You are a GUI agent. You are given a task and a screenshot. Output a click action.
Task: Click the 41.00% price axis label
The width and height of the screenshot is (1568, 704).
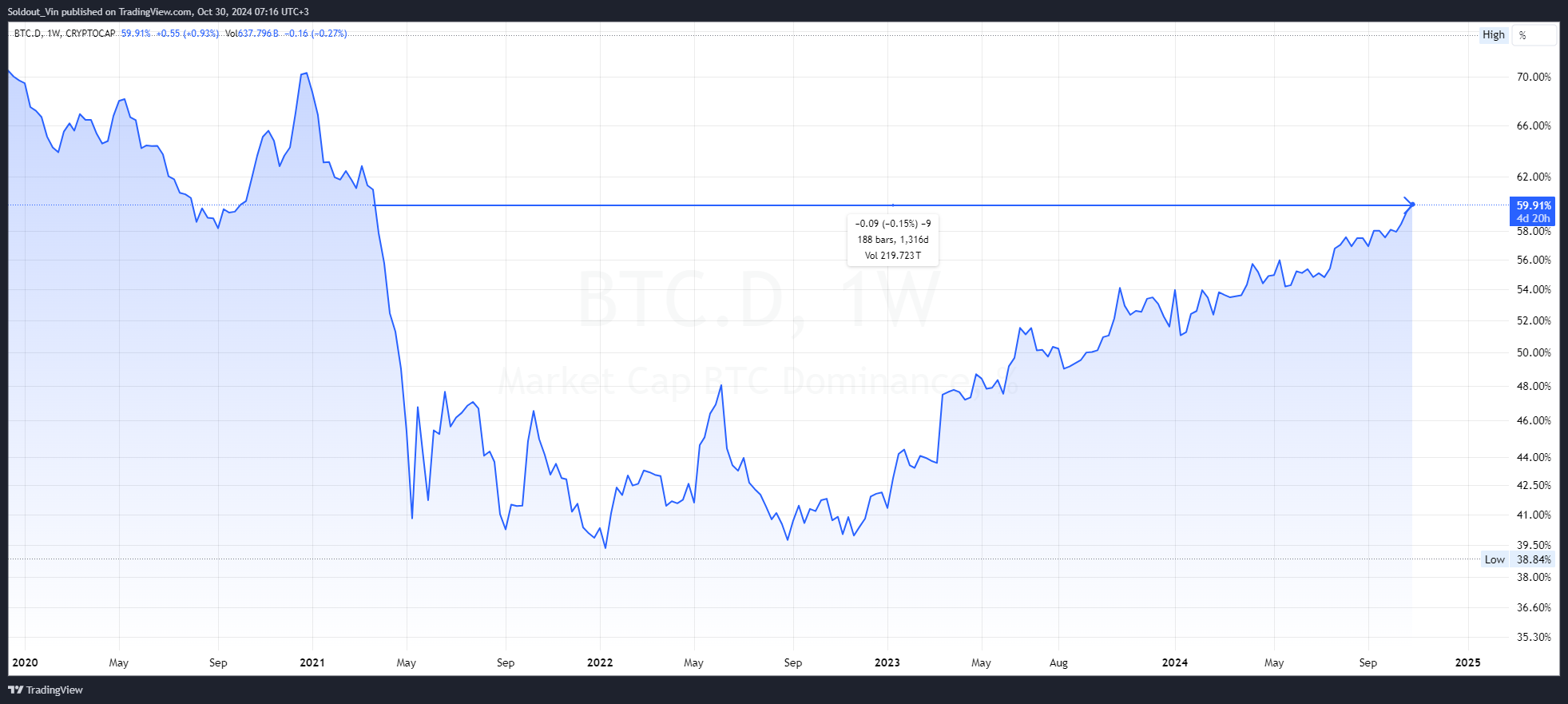(x=1534, y=515)
